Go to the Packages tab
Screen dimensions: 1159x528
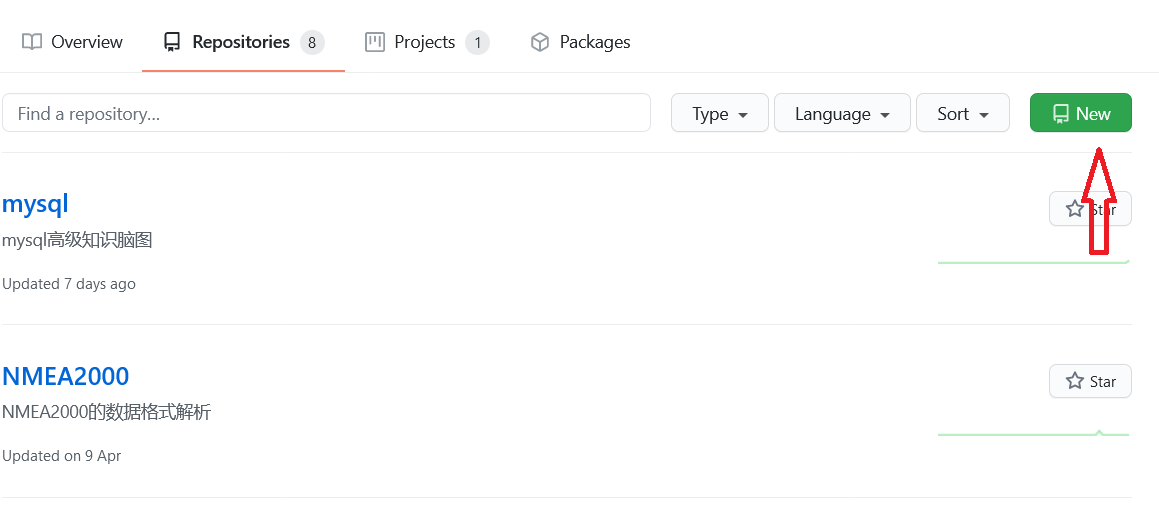pos(581,42)
